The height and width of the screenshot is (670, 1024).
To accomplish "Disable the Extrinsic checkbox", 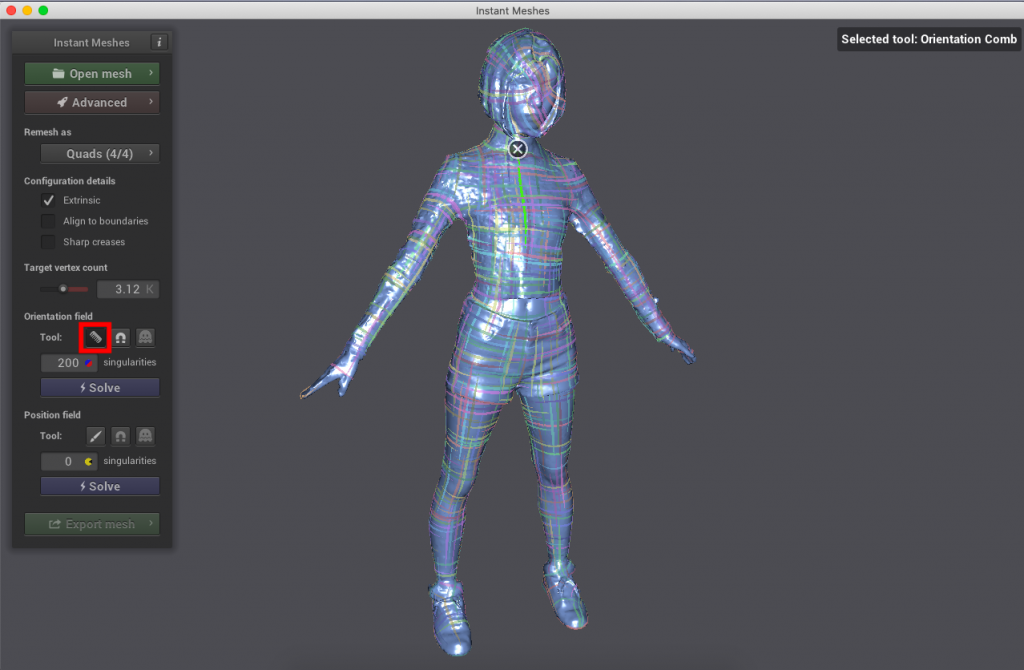I will pos(48,201).
